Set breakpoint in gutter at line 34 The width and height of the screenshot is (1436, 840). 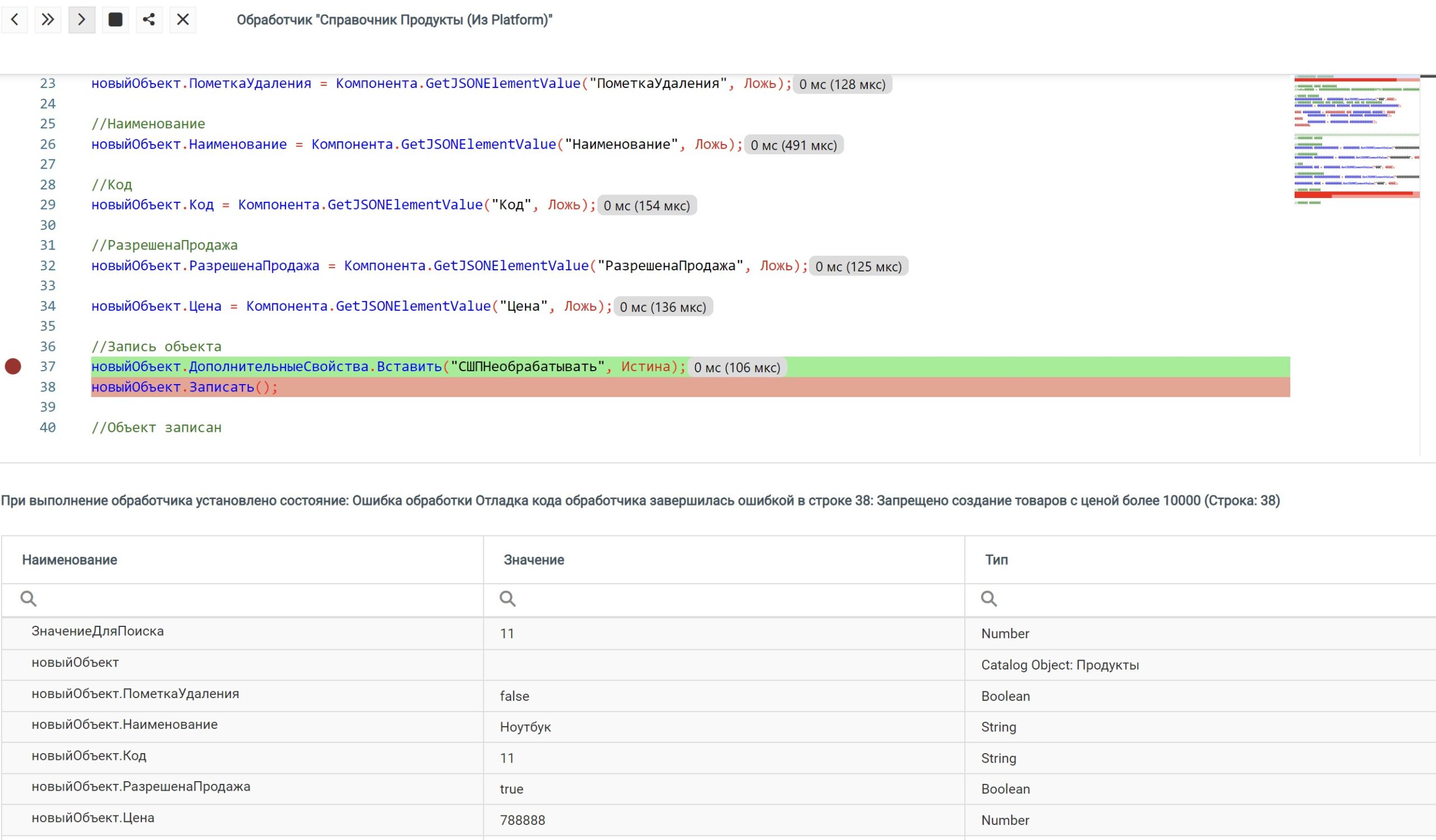[x=13, y=306]
